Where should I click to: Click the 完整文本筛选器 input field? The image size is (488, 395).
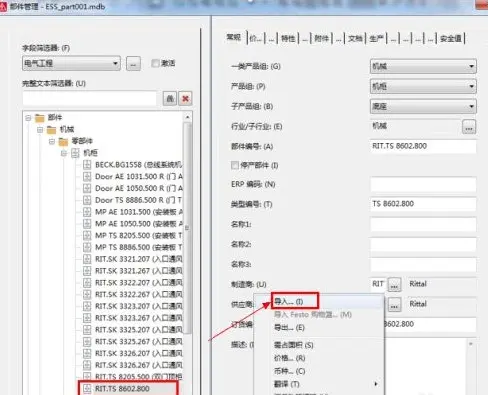pos(89,98)
